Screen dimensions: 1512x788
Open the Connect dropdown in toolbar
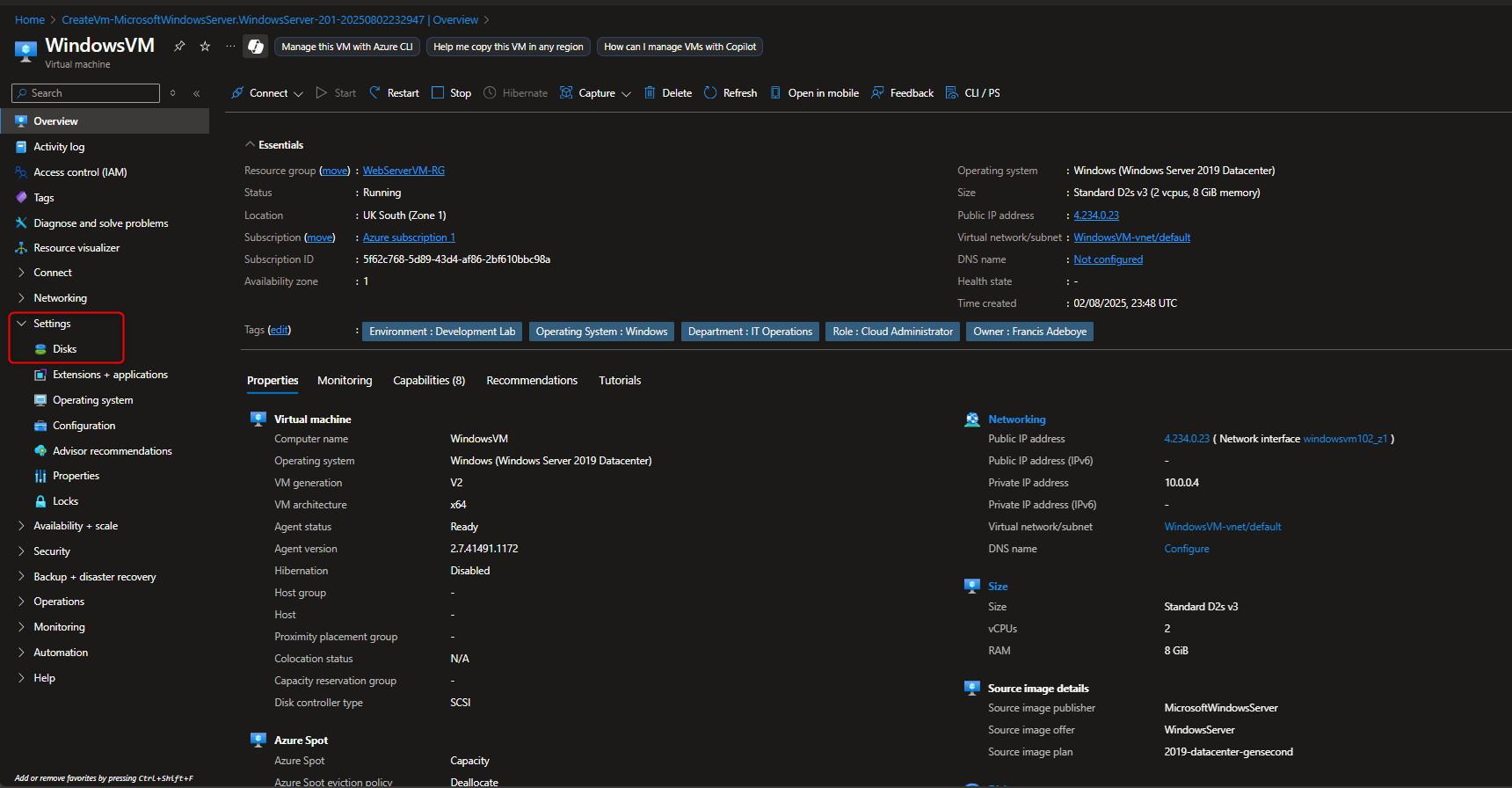[x=267, y=93]
